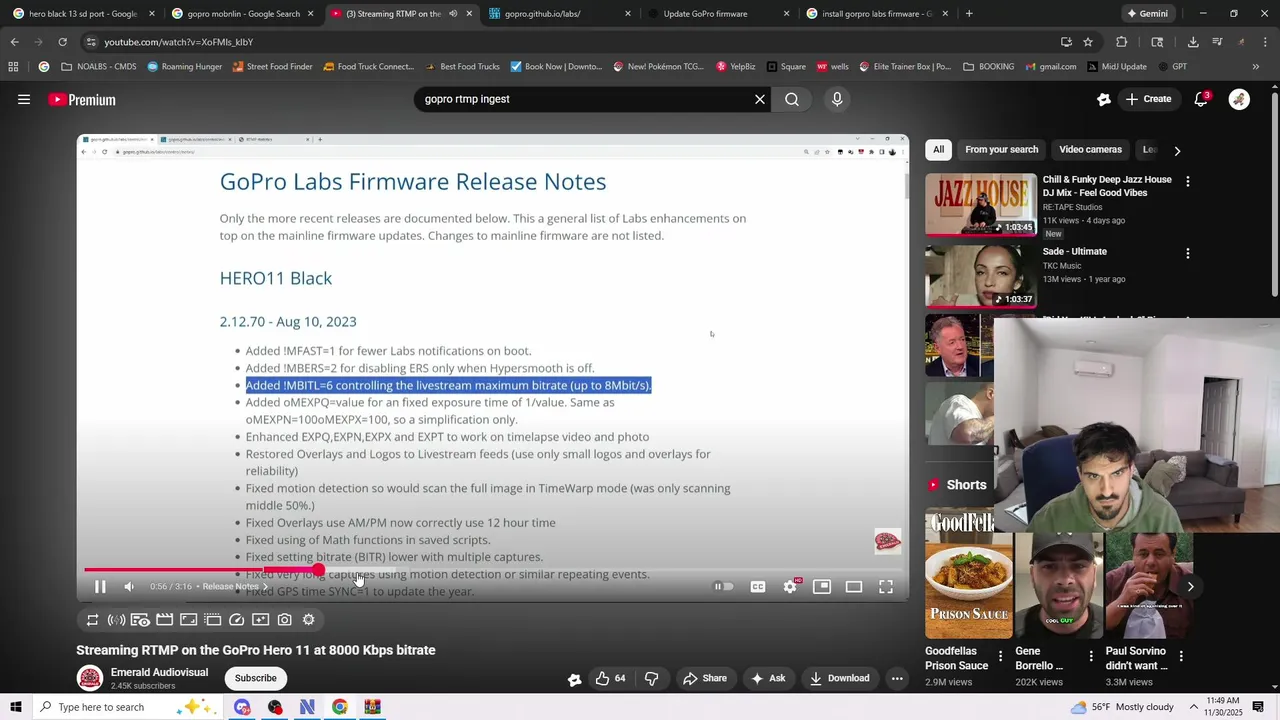Enter full screen mode
This screenshot has width=1280, height=720.
pyautogui.click(x=886, y=587)
